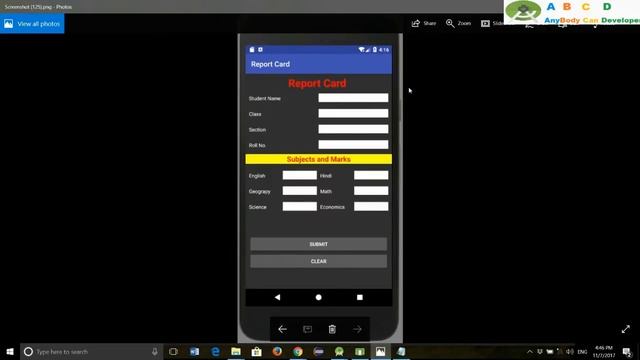640x360 pixels.
Task: Open the Windows Start menu
Action: pos(10,351)
